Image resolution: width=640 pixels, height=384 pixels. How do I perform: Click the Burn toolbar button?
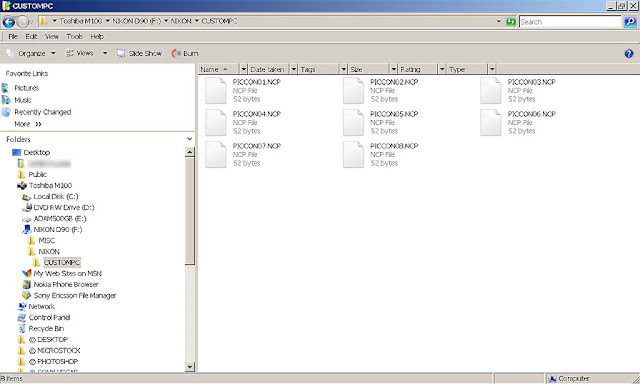point(185,53)
